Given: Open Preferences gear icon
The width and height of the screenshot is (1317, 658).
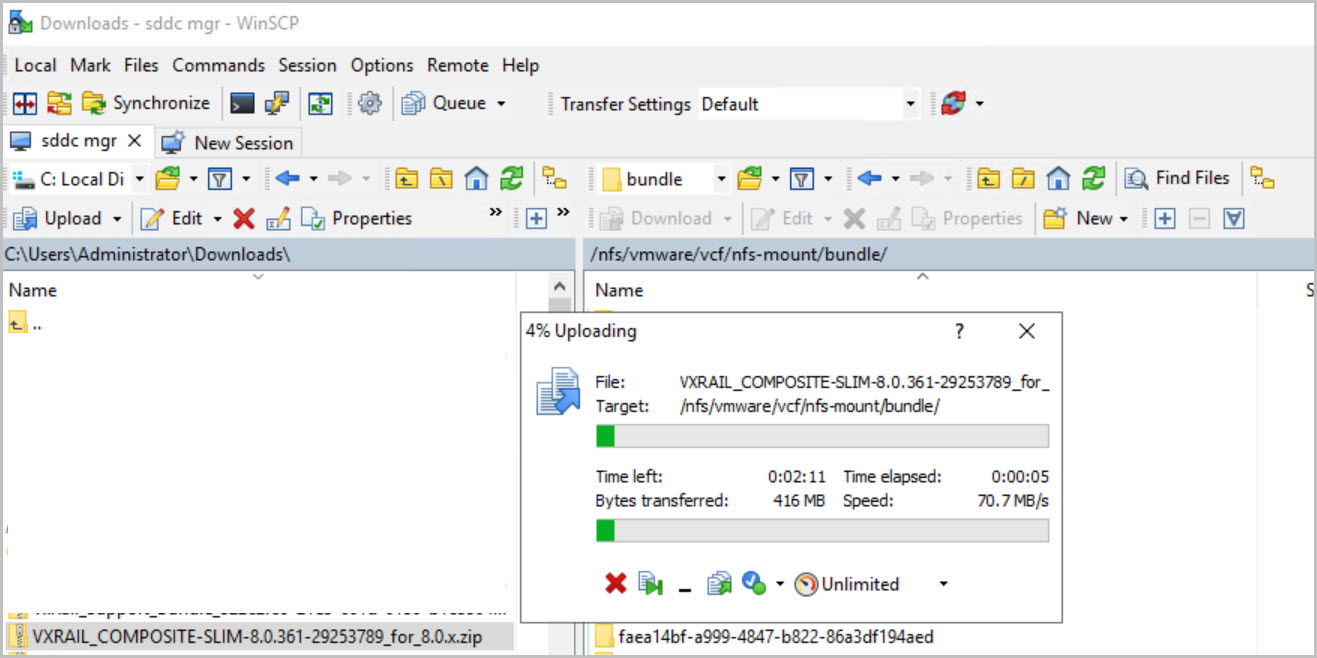Looking at the screenshot, I should coord(370,103).
